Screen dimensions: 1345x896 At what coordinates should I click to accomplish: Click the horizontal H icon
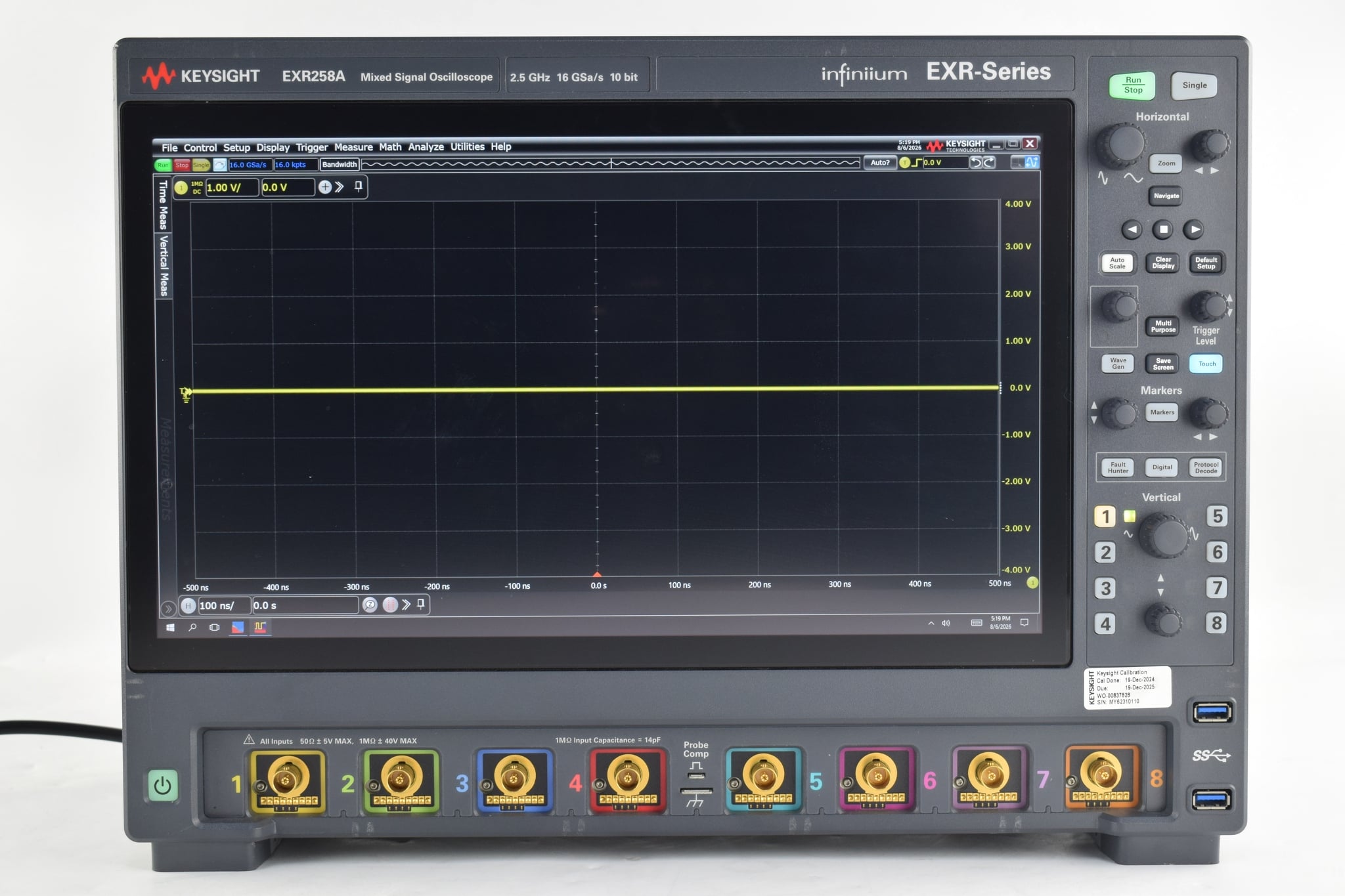188,606
